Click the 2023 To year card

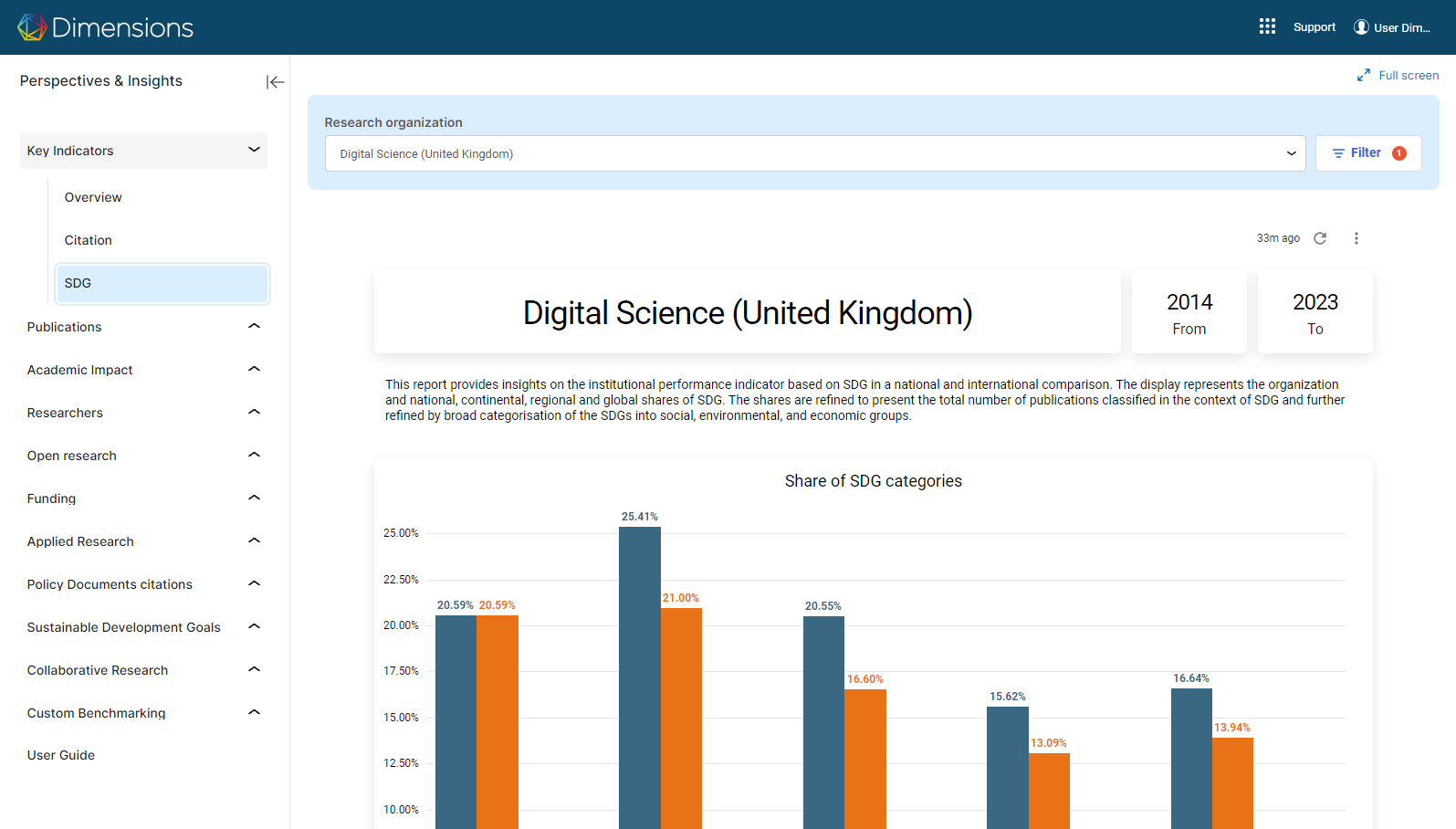pyautogui.click(x=1315, y=311)
